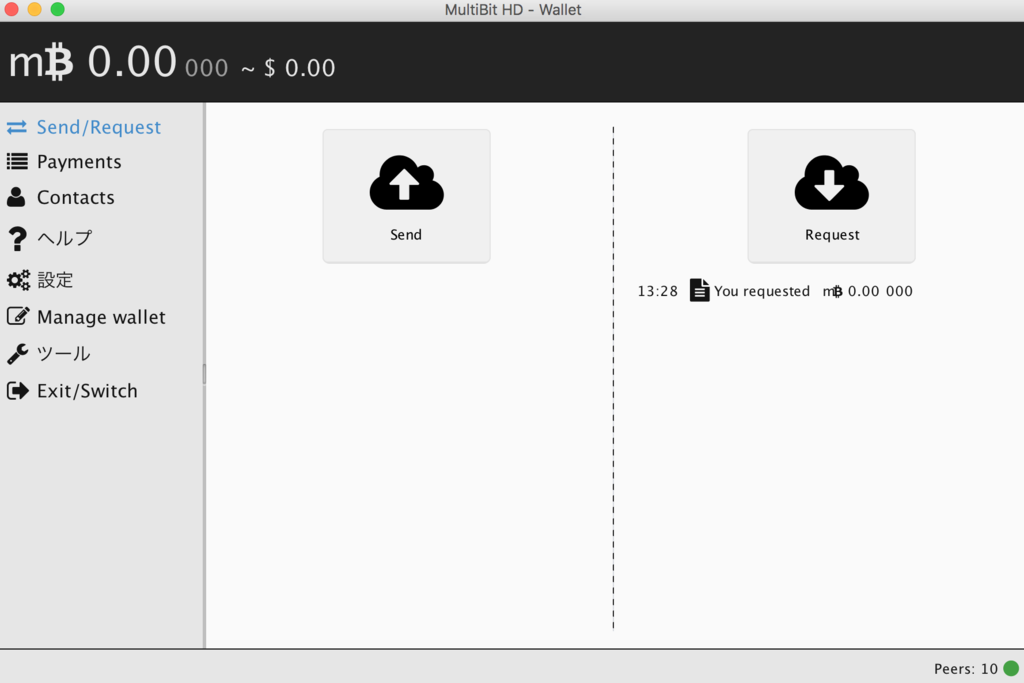Click the document icon beside the payment request entry
1024x683 pixels.
(x=697, y=290)
